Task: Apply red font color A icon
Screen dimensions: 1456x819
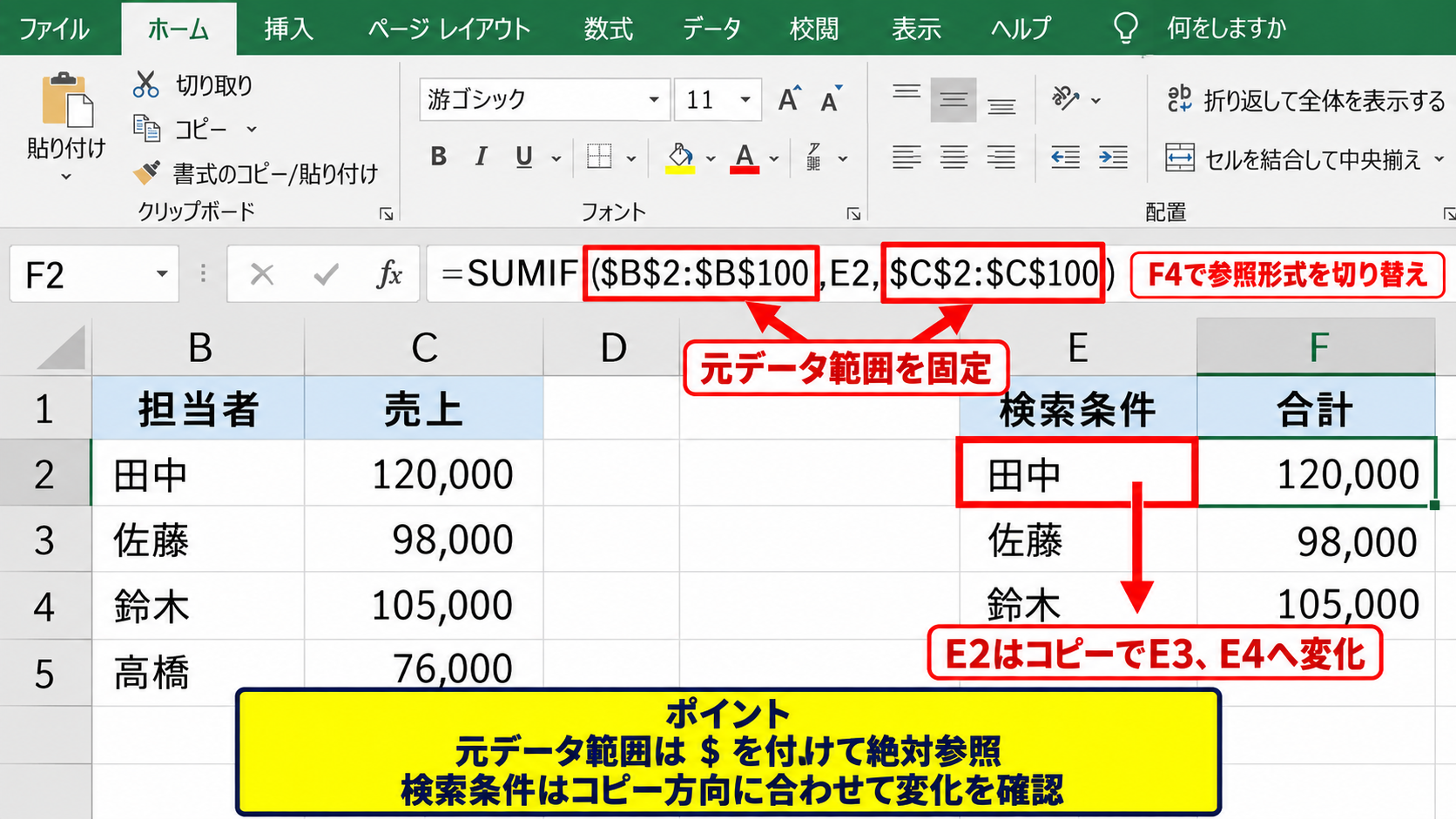Action: [x=745, y=158]
